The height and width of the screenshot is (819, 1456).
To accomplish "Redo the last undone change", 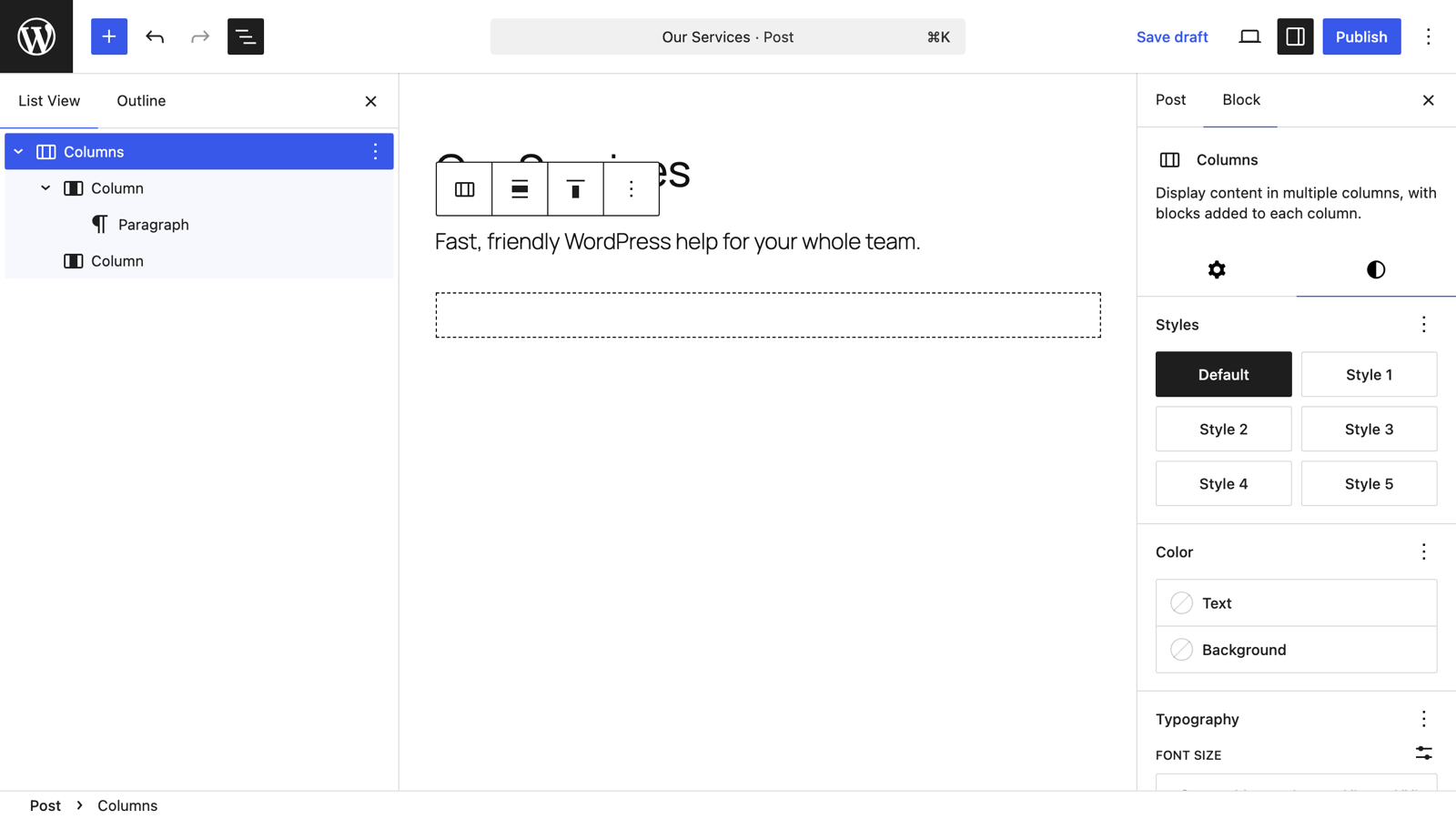I will tap(200, 36).
